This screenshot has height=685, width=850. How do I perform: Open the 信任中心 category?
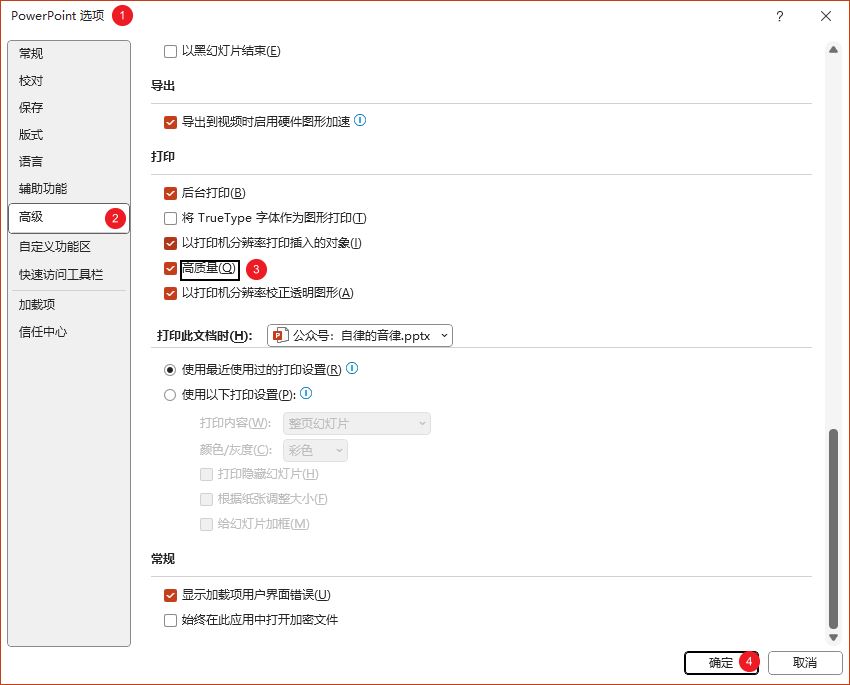pyautogui.click(x=43, y=332)
